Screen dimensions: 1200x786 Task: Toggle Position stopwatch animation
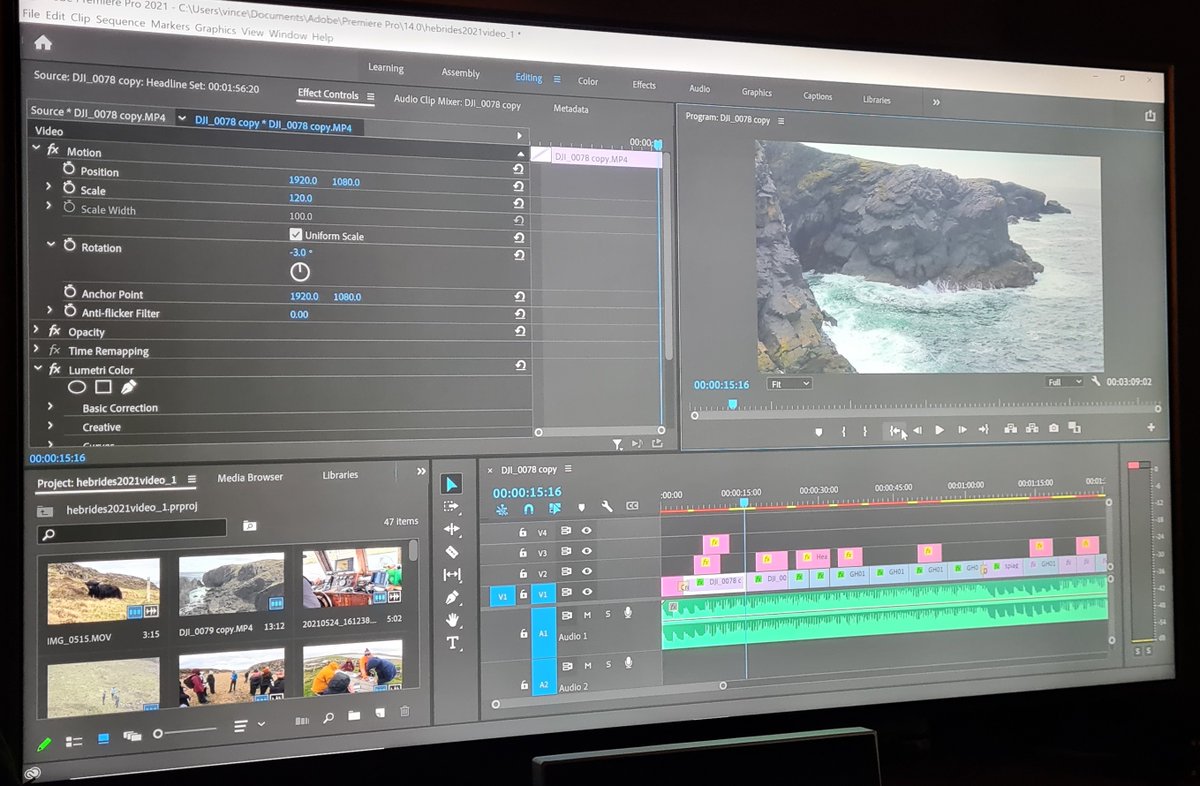(x=69, y=170)
